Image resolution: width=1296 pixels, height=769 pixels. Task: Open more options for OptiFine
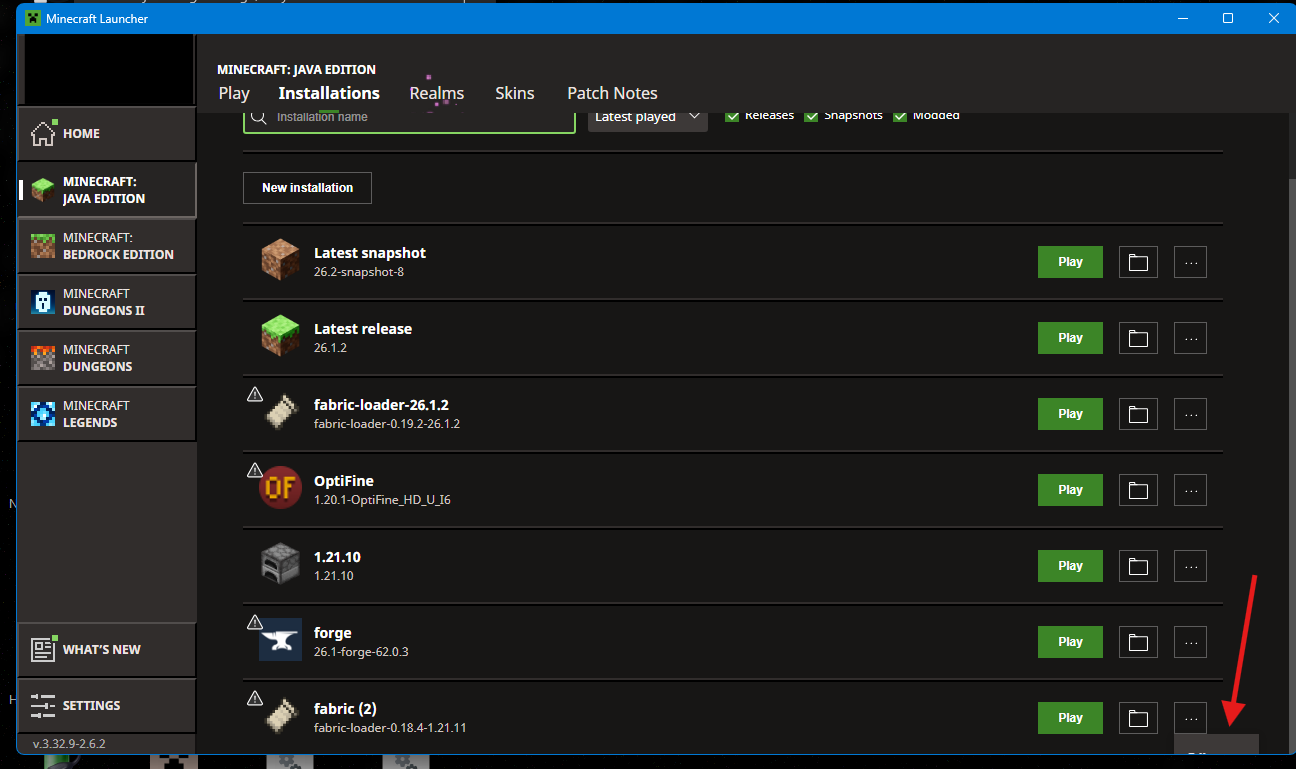[1190, 490]
